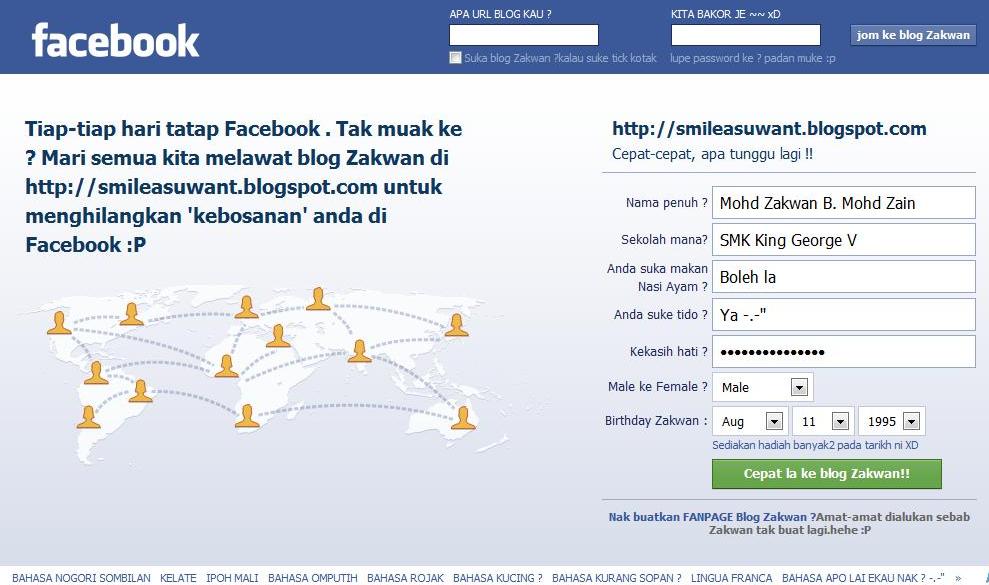Click the person icon over Australia on map

(463, 418)
